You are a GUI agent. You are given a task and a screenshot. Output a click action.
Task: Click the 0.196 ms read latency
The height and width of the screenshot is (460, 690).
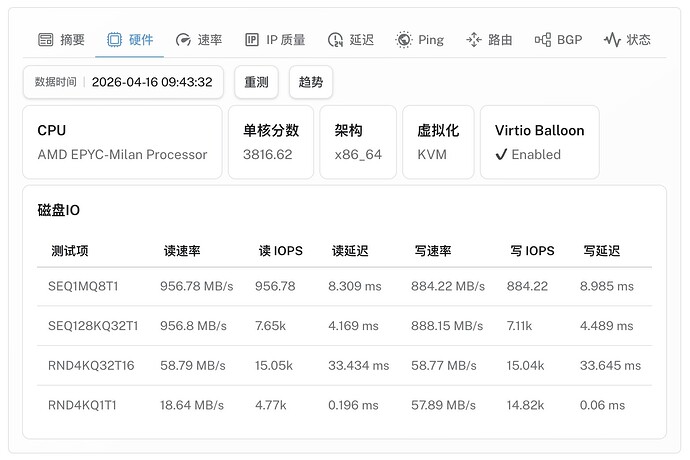(x=353, y=405)
